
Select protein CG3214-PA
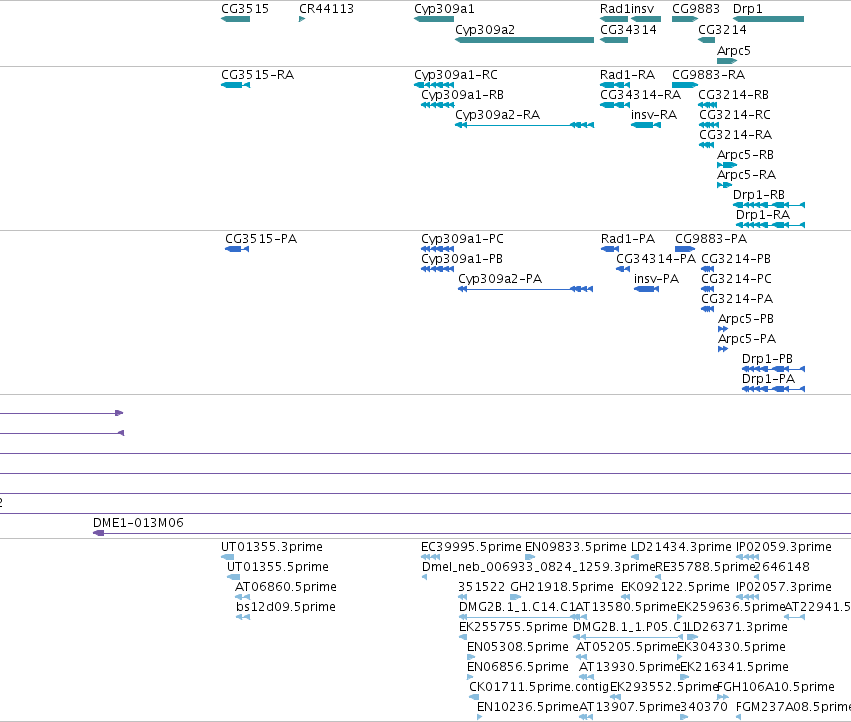click(737, 299)
